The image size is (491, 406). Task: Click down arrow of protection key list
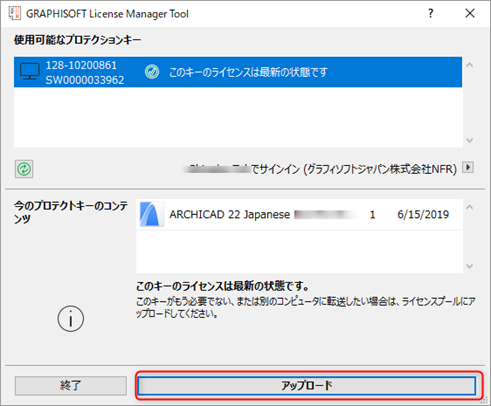tap(470, 140)
